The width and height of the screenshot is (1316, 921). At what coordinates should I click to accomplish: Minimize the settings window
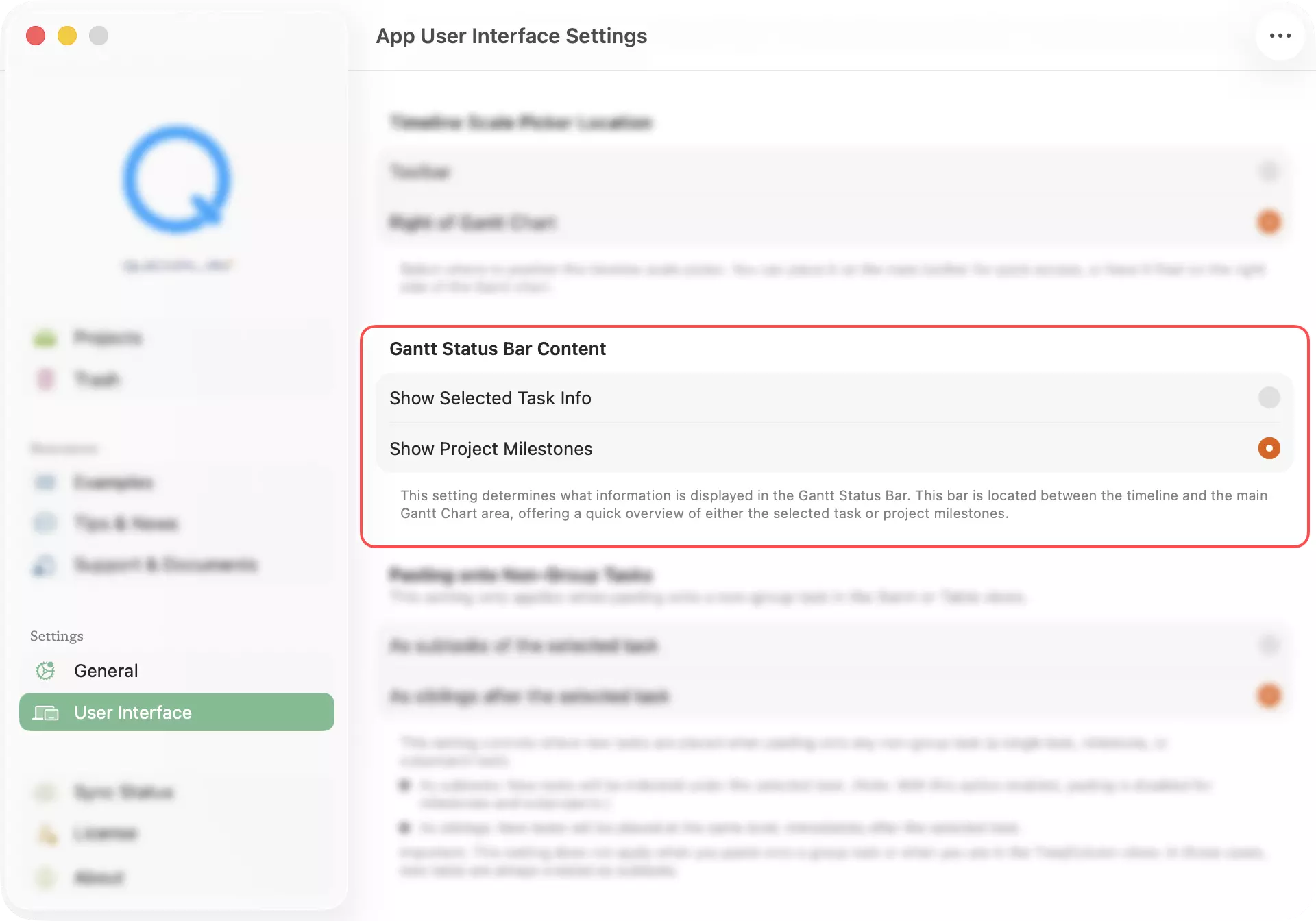[67, 36]
